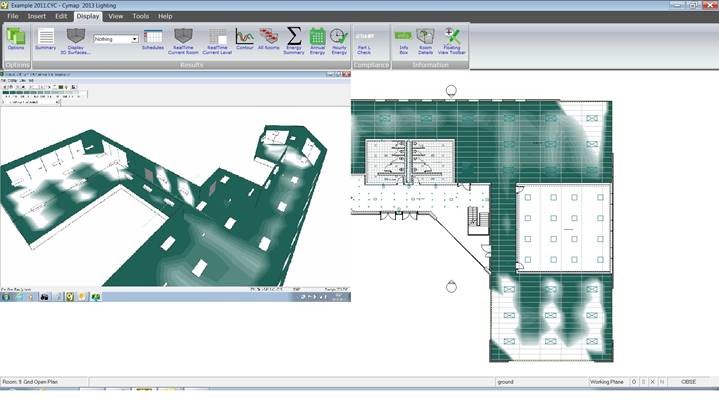Run RealTime Current Room calculation

[183, 41]
